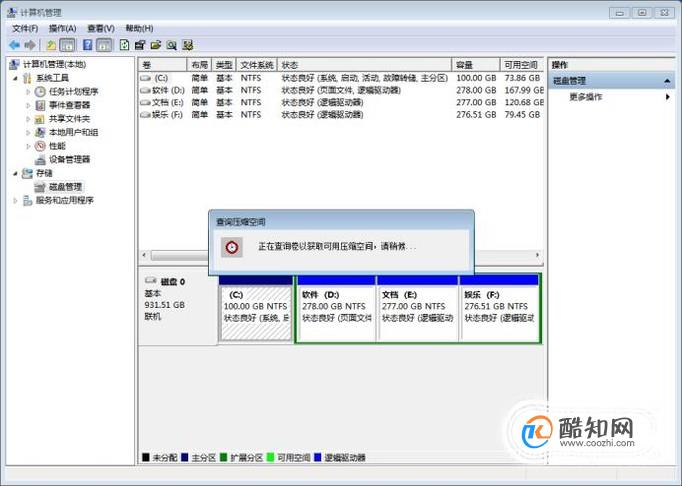Sort by the 布局 column header

199,65
